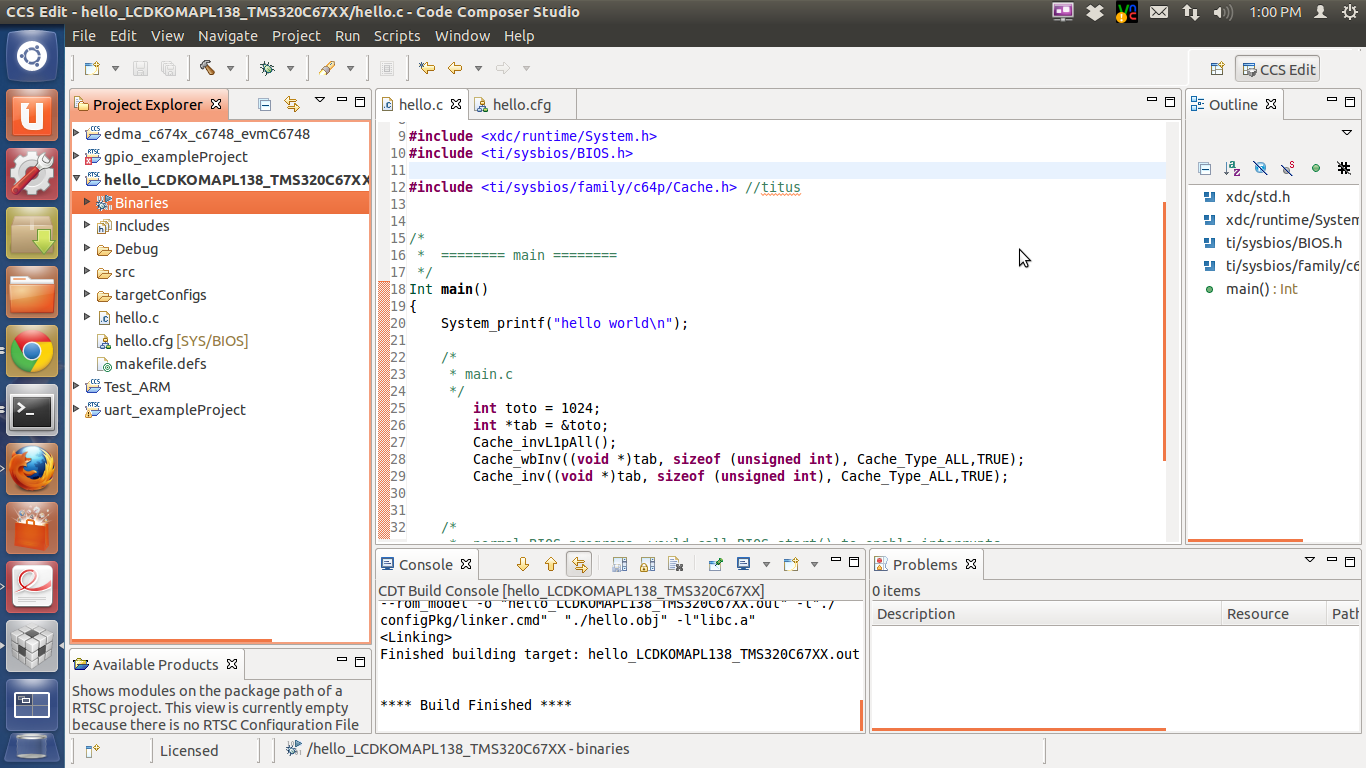Viewport: 1366px width, 768px height.
Task: Select the Console tab
Action: click(x=426, y=564)
